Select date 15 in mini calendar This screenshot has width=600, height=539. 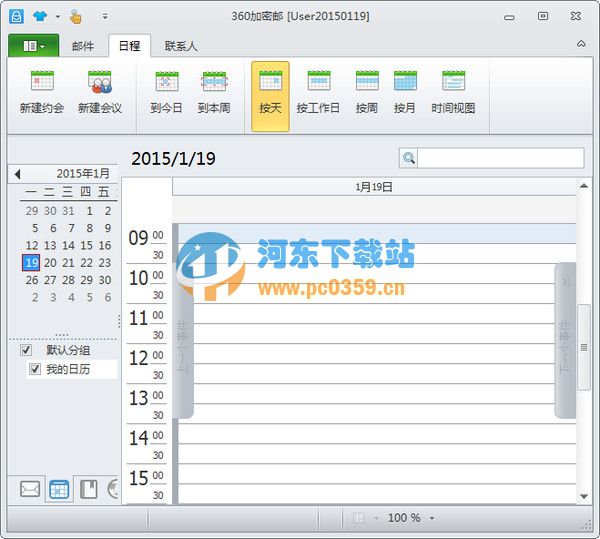[x=86, y=245]
